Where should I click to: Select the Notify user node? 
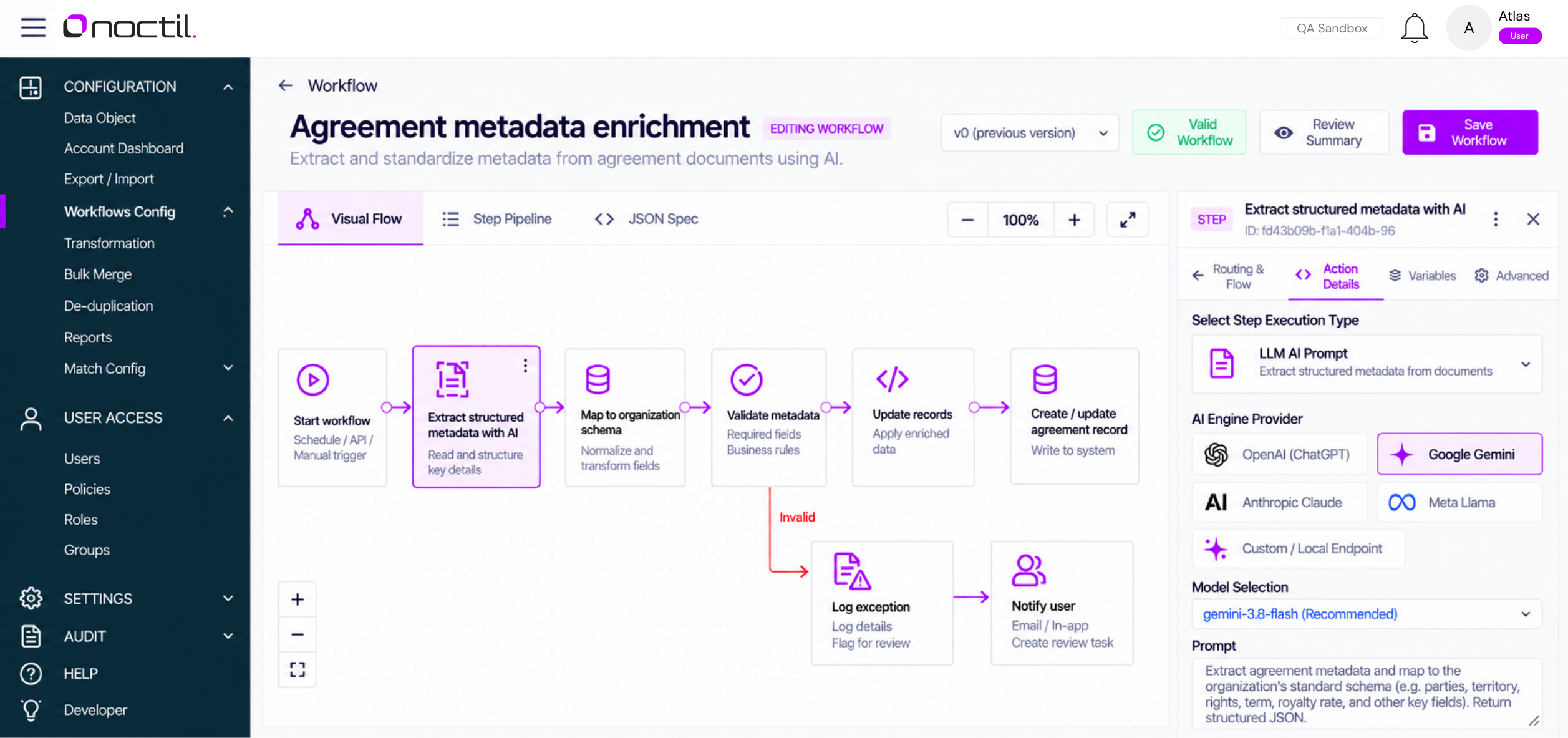point(1062,603)
